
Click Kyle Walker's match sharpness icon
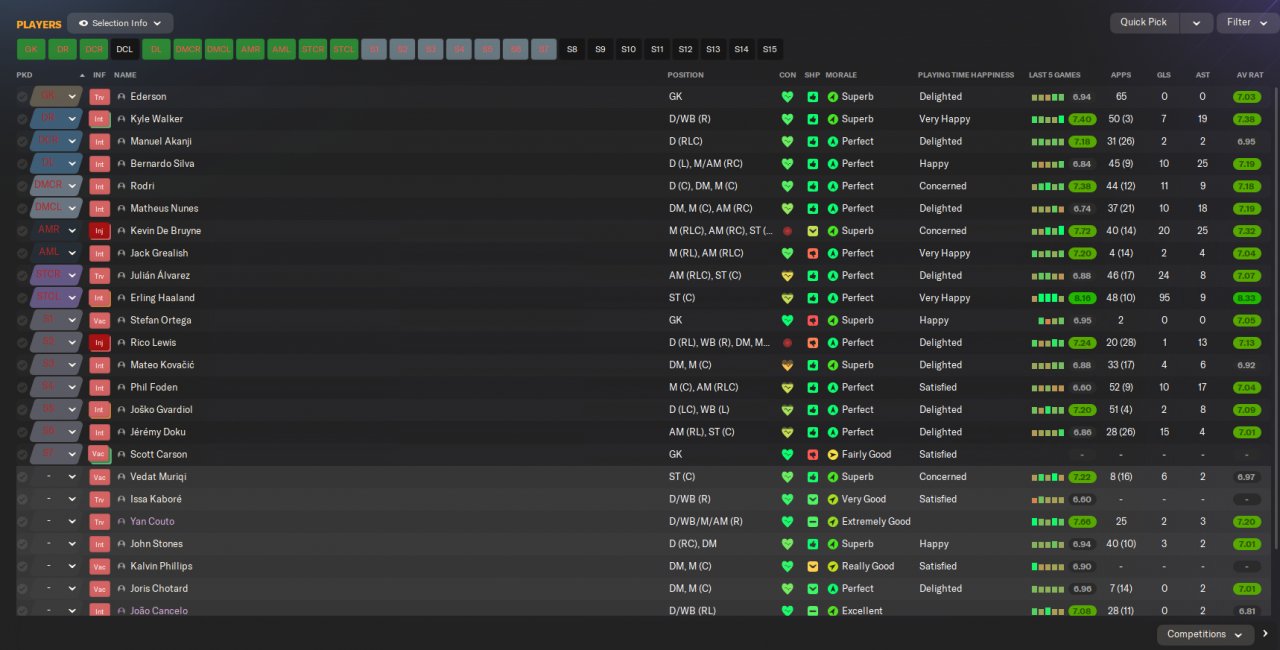click(x=812, y=119)
